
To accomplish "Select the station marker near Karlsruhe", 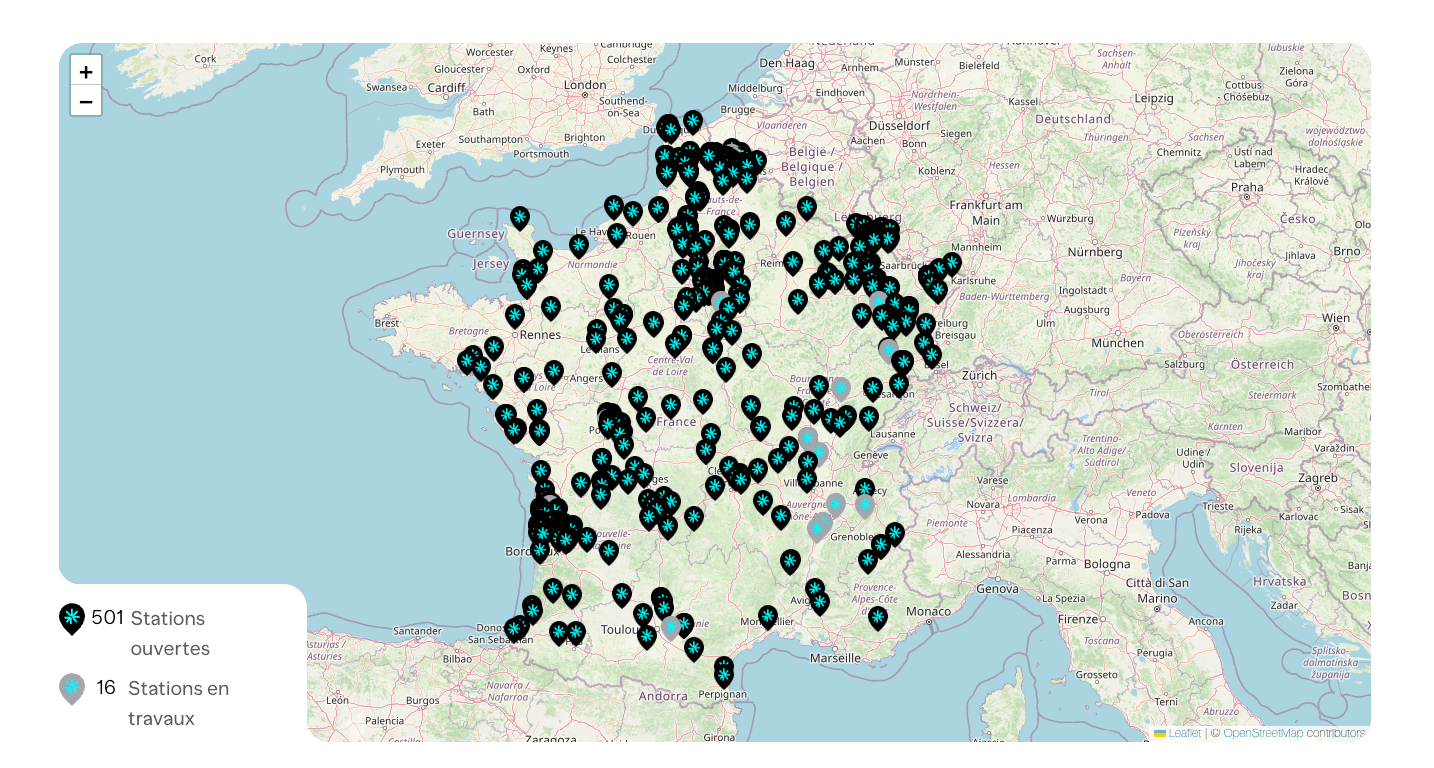I will (951, 264).
